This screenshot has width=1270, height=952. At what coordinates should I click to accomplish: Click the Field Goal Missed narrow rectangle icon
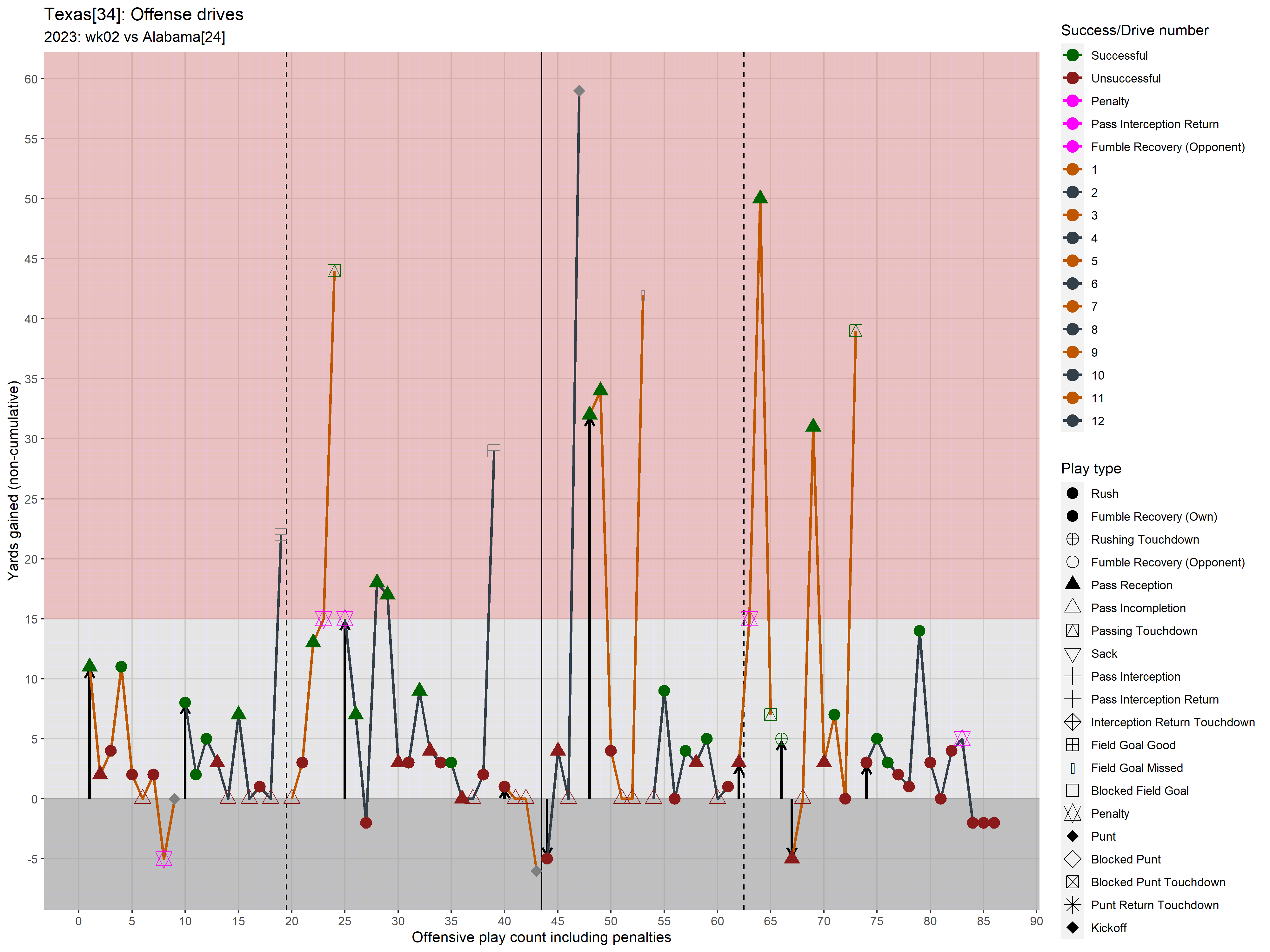(1072, 768)
